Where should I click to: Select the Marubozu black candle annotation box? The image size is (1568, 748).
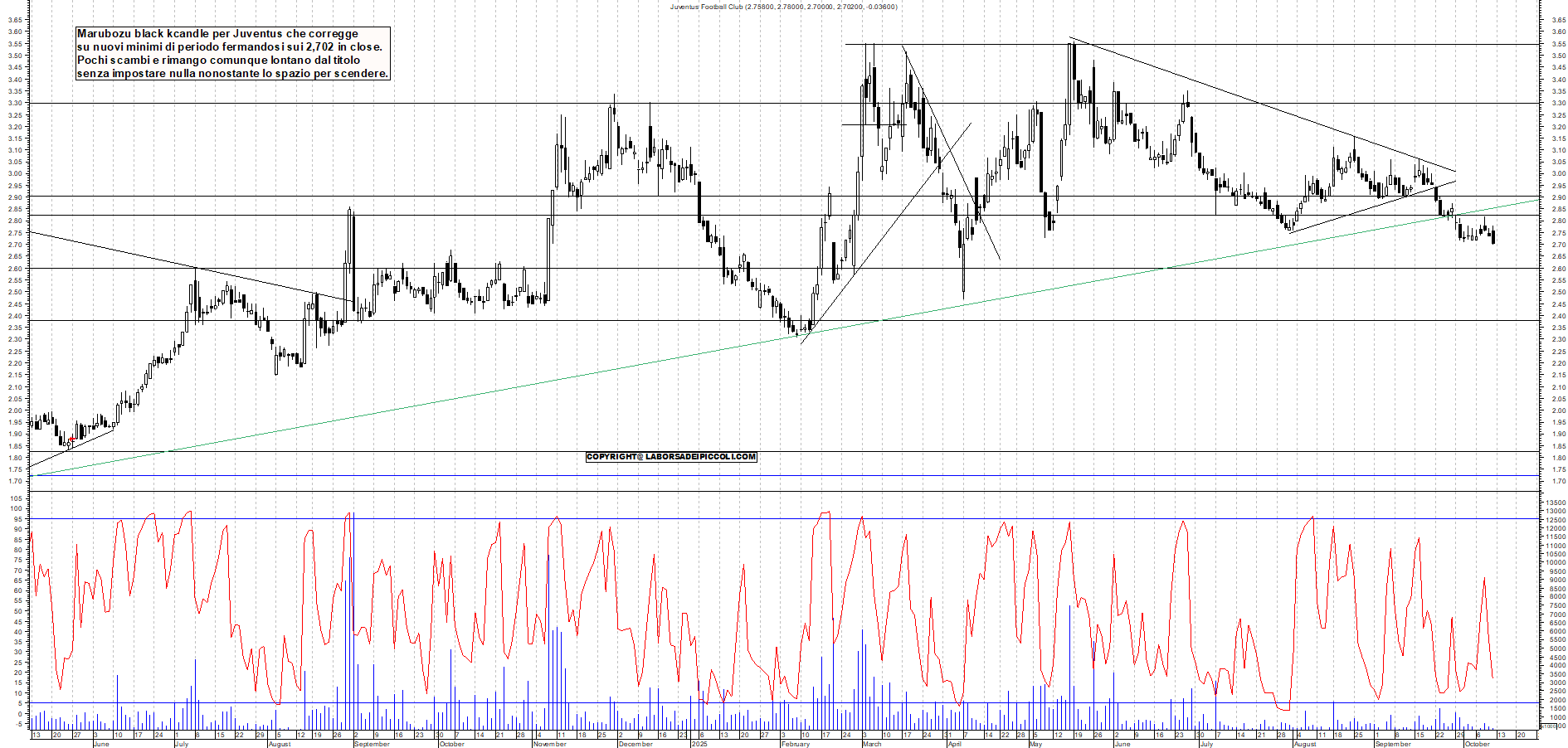click(232, 53)
